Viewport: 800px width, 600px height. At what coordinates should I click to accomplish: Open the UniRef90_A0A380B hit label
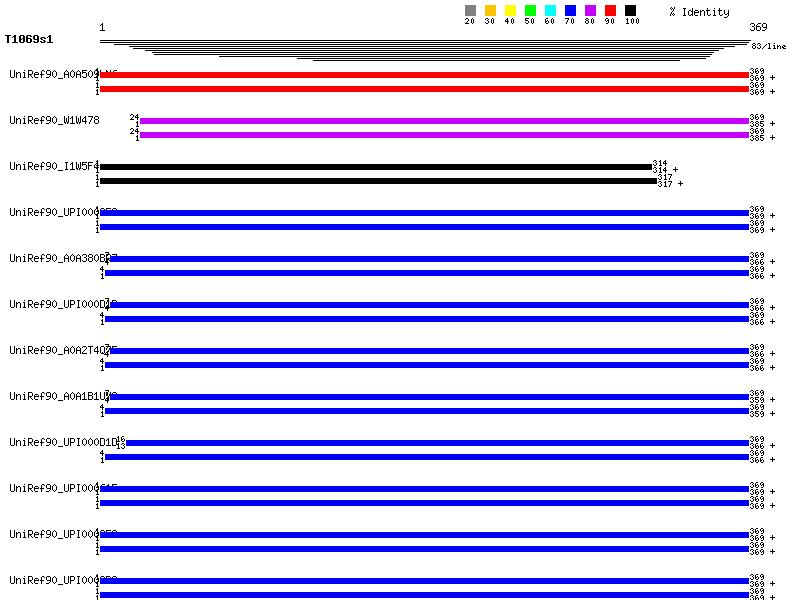(x=54, y=258)
